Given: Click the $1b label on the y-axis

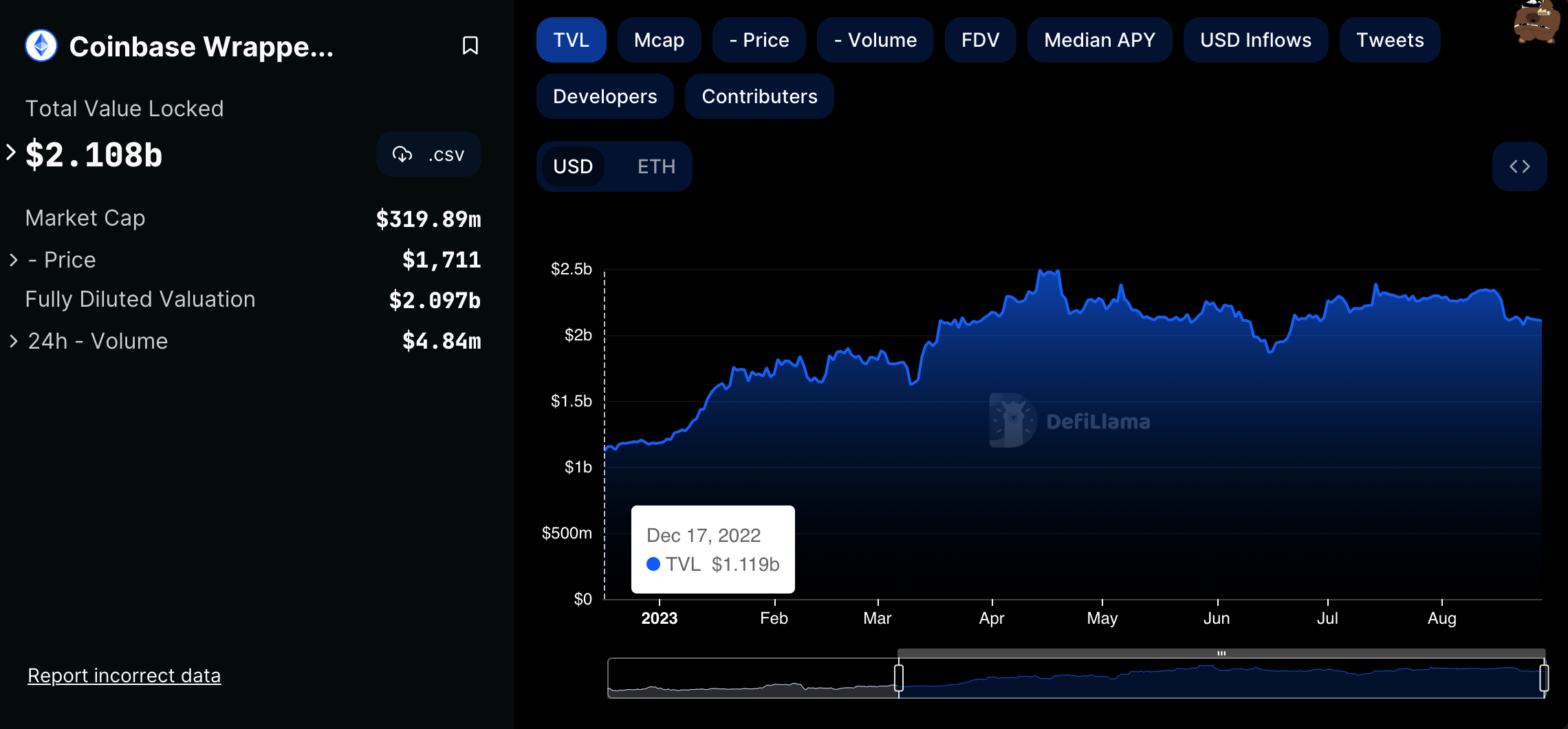Looking at the screenshot, I should 578,467.
